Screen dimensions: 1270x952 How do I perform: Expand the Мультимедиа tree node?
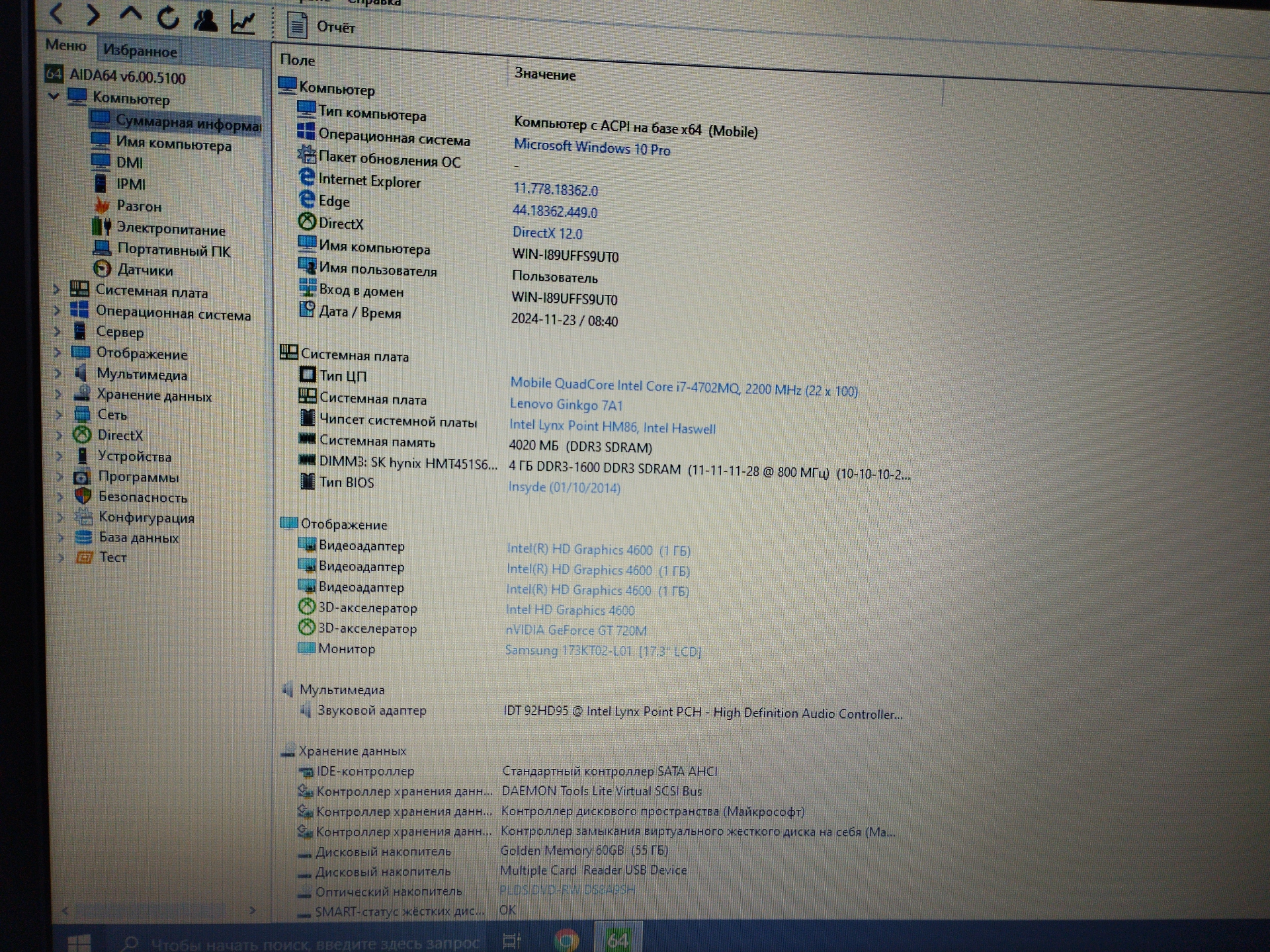click(x=58, y=374)
